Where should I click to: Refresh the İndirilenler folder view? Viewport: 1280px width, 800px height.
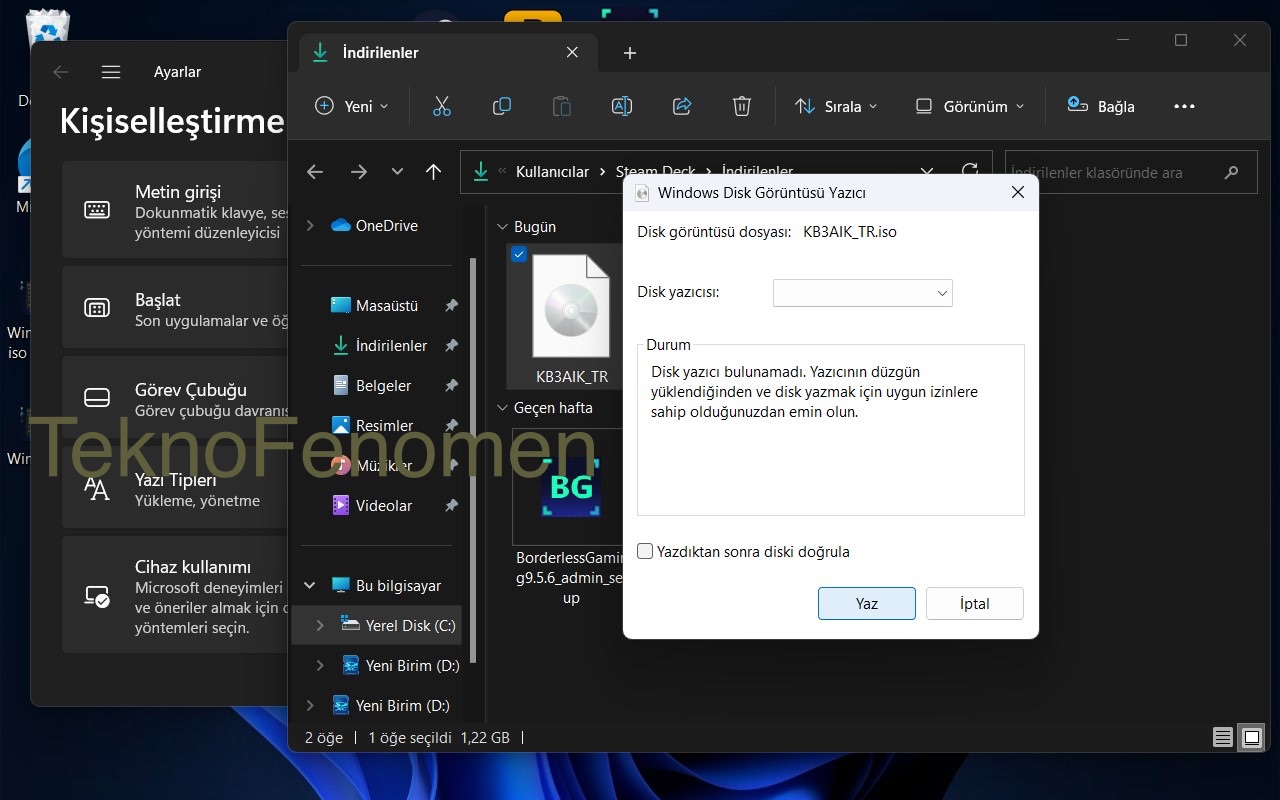pyautogui.click(x=969, y=172)
